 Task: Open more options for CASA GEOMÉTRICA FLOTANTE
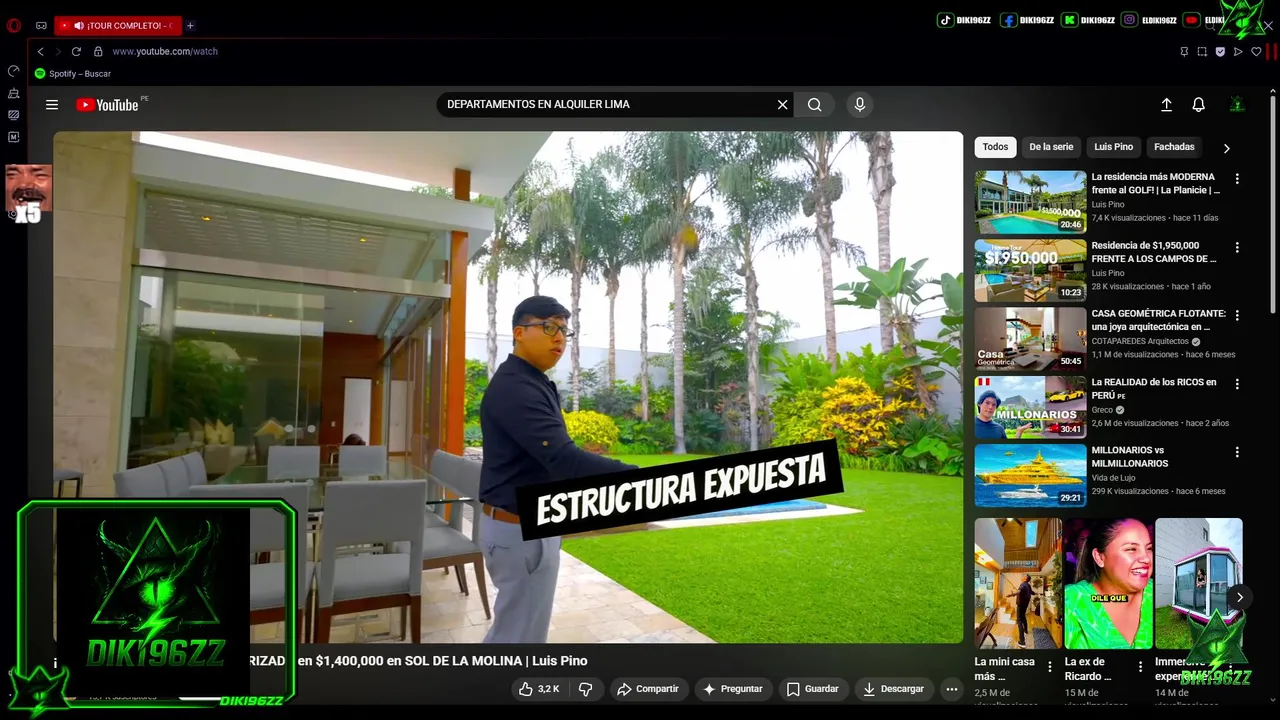coord(1237,315)
